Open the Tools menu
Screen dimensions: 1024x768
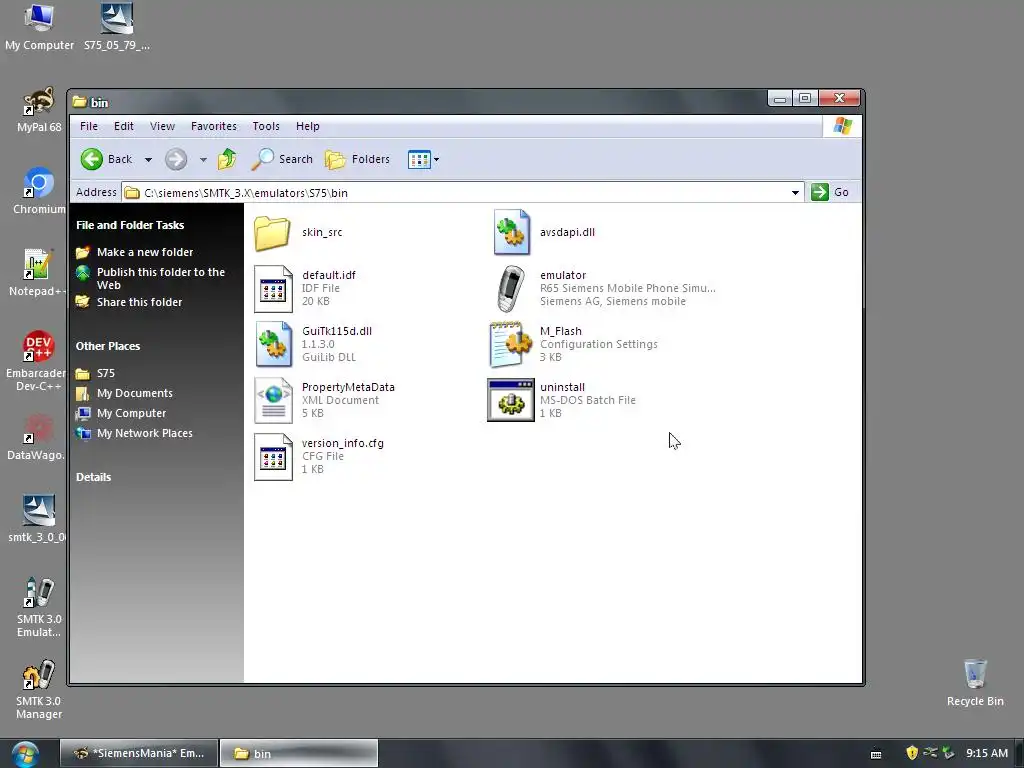pos(266,126)
